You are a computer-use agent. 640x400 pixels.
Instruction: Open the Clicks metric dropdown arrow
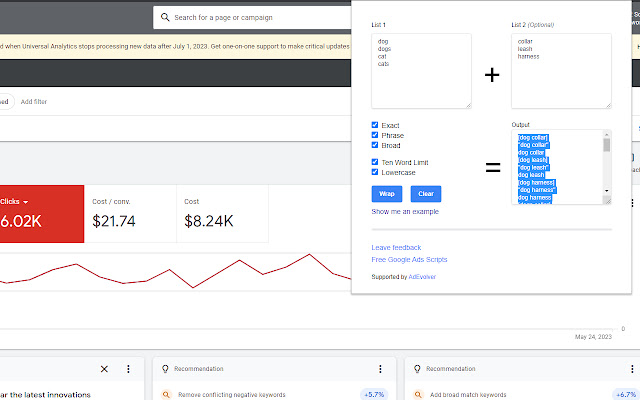(26, 202)
